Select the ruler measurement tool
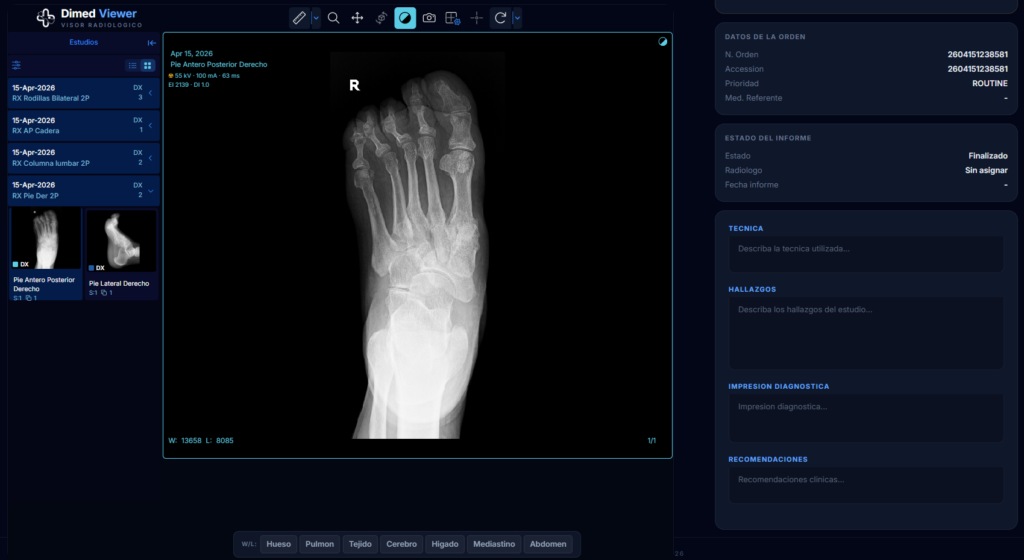The width and height of the screenshot is (1024, 560). pos(299,18)
